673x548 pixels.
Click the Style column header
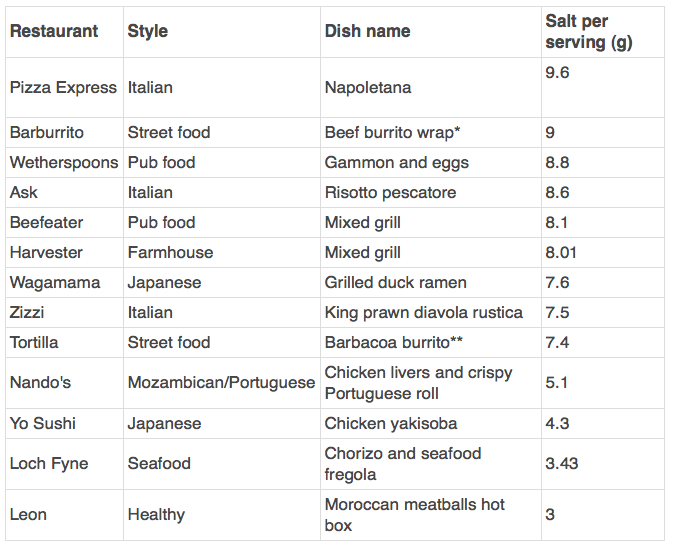point(222,32)
